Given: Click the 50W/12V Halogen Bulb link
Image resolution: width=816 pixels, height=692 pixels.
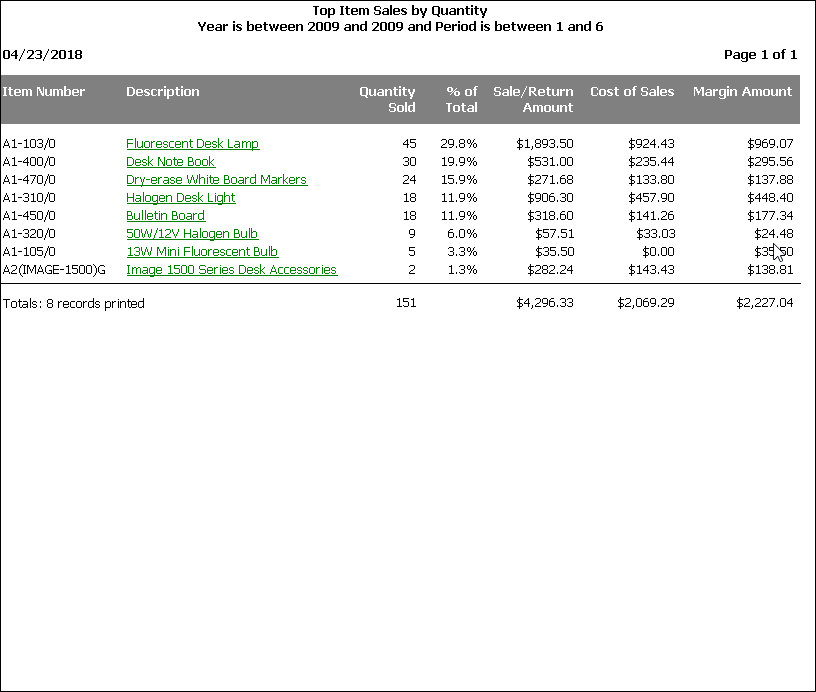Looking at the screenshot, I should [192, 234].
